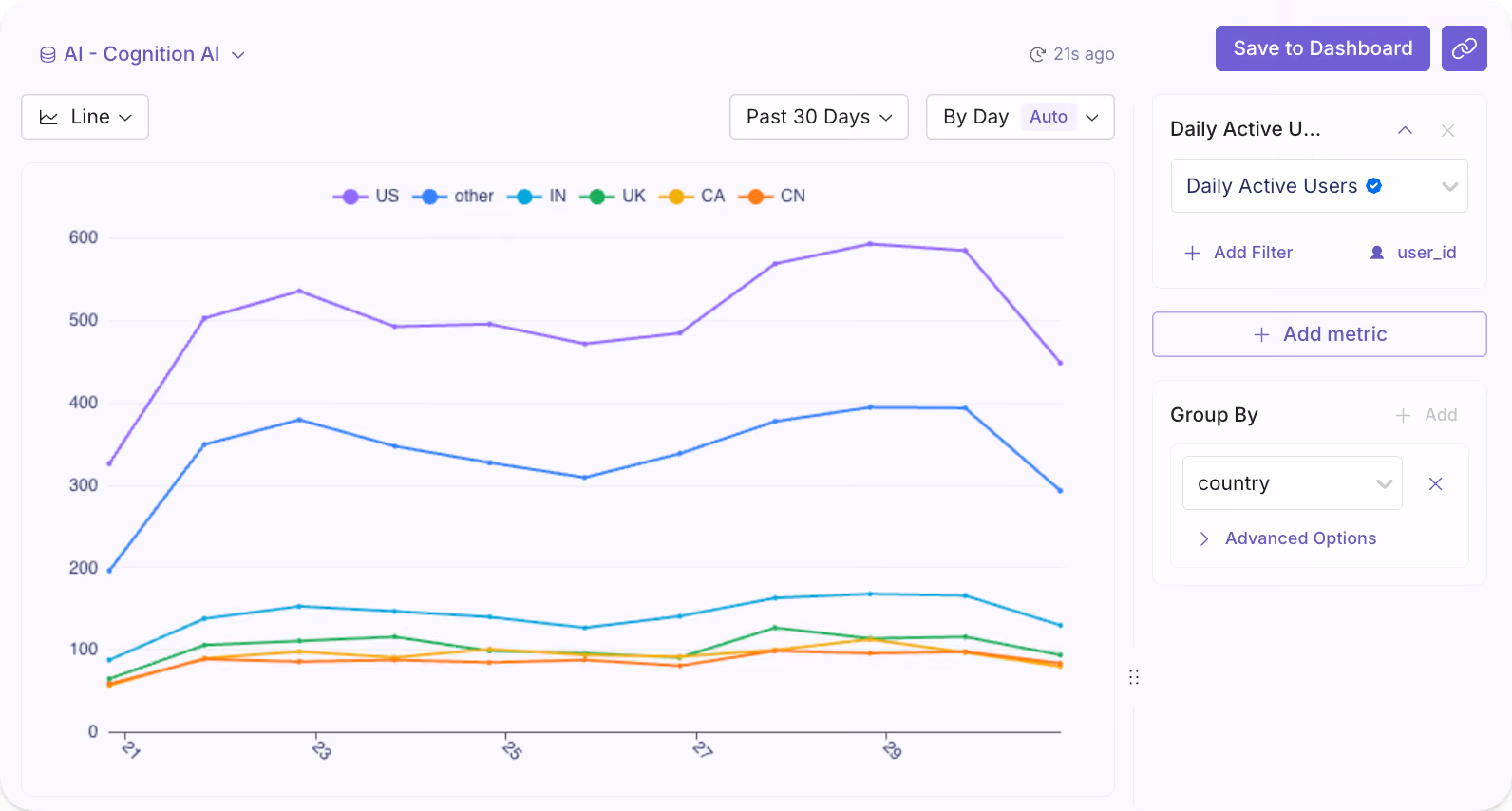Open the By Day granularity dropdown
Viewport: 1512px width, 811px height.
(1020, 117)
